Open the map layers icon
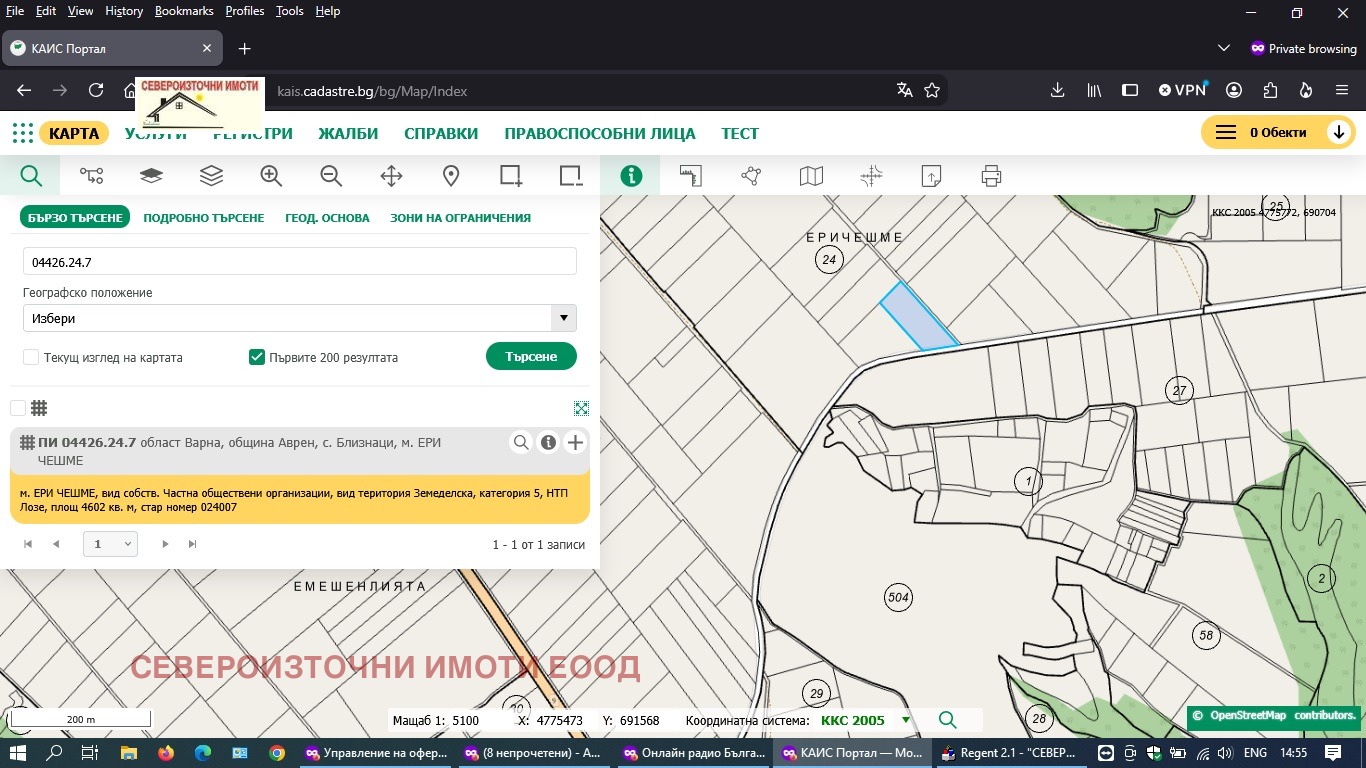The image size is (1366, 768). (x=151, y=176)
